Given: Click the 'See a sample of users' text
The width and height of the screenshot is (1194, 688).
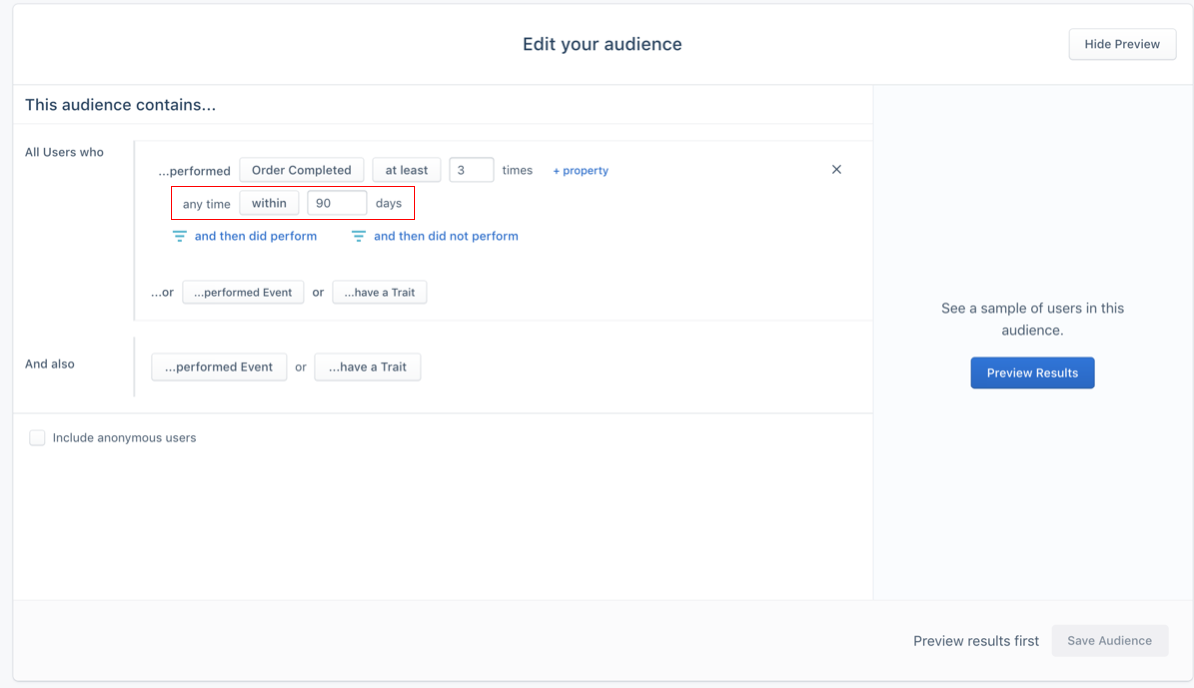Looking at the screenshot, I should pyautogui.click(x=1033, y=319).
